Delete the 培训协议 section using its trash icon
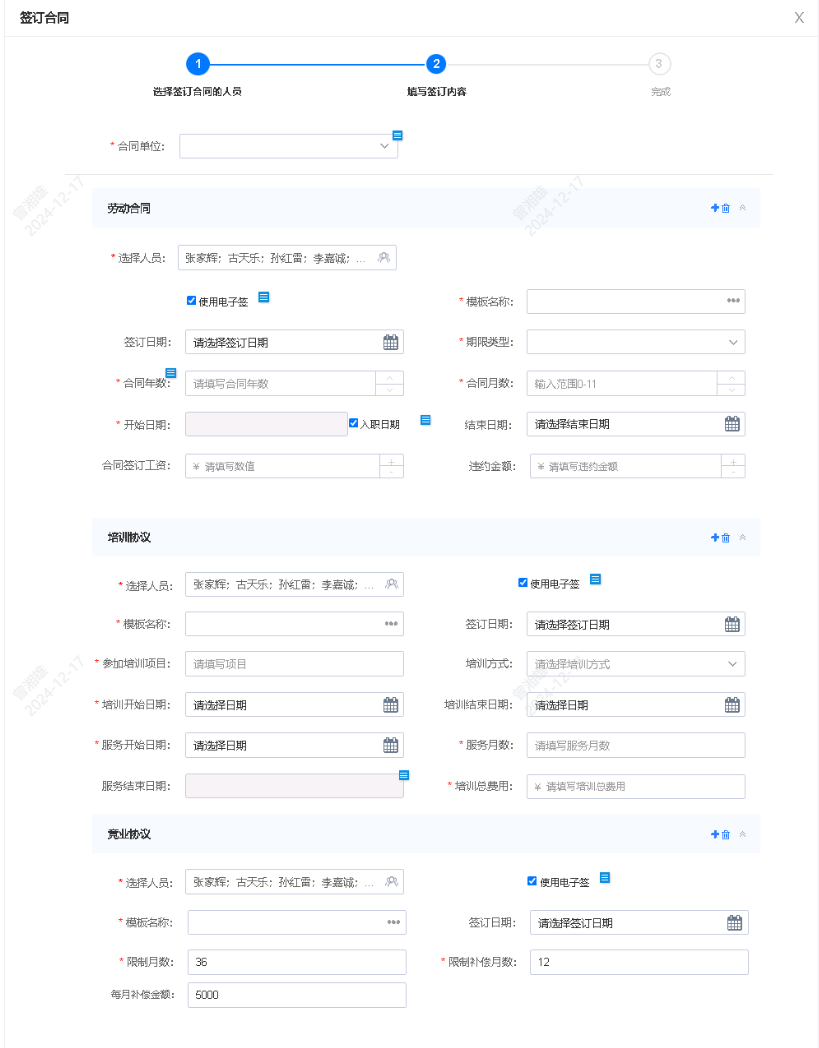 726,537
